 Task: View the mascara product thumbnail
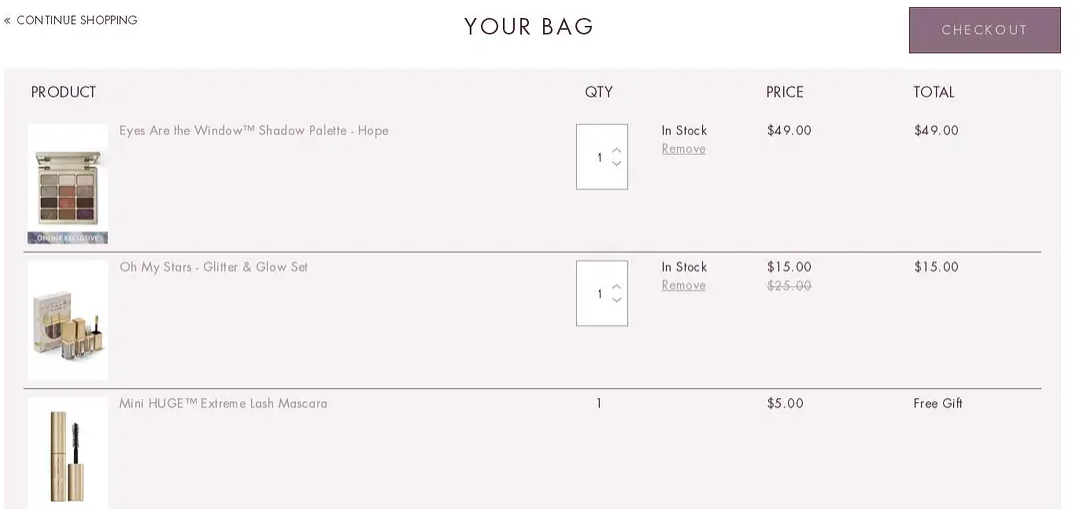[68, 453]
